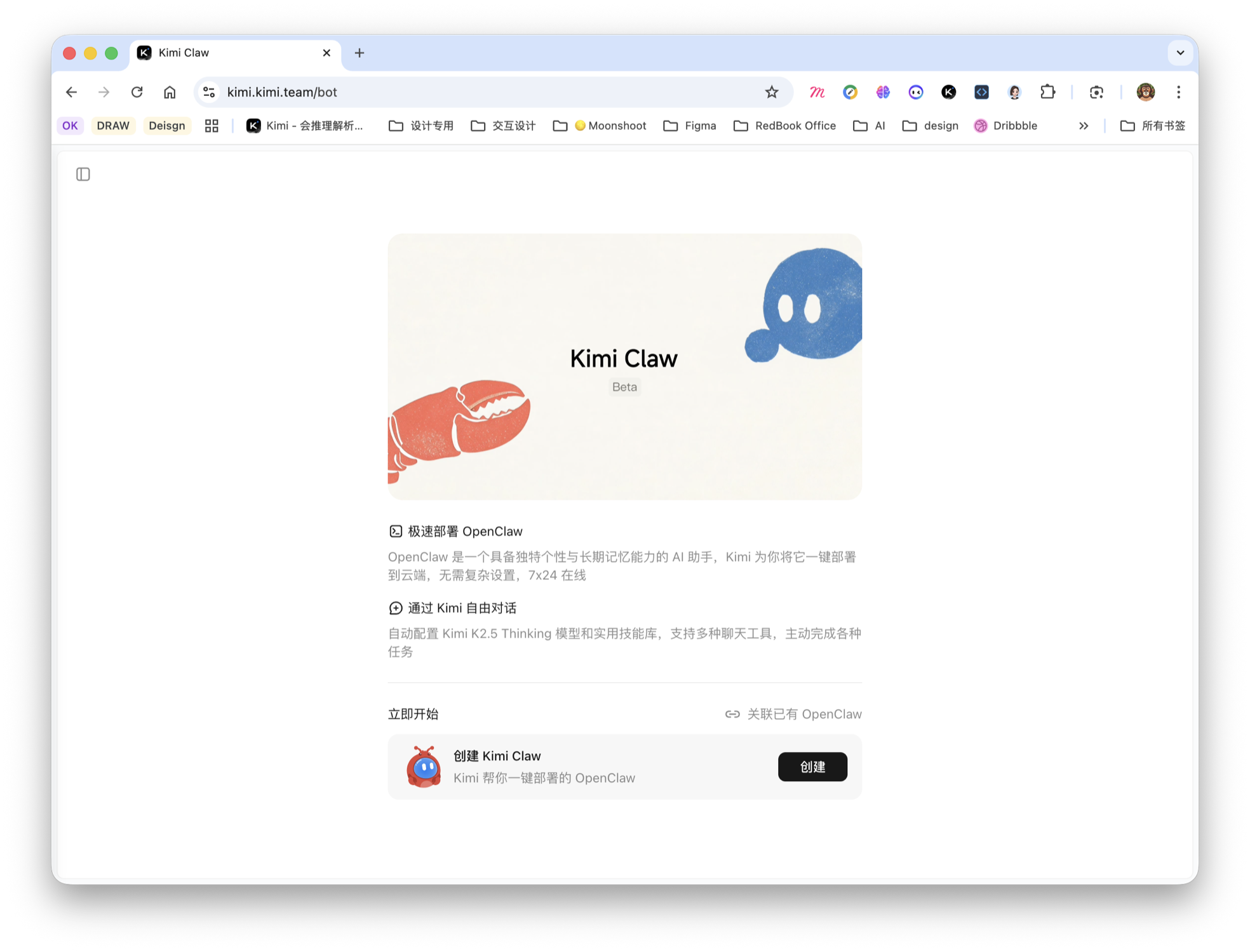The width and height of the screenshot is (1250, 952).
Task: Open the brain extension icon
Action: pos(883,92)
